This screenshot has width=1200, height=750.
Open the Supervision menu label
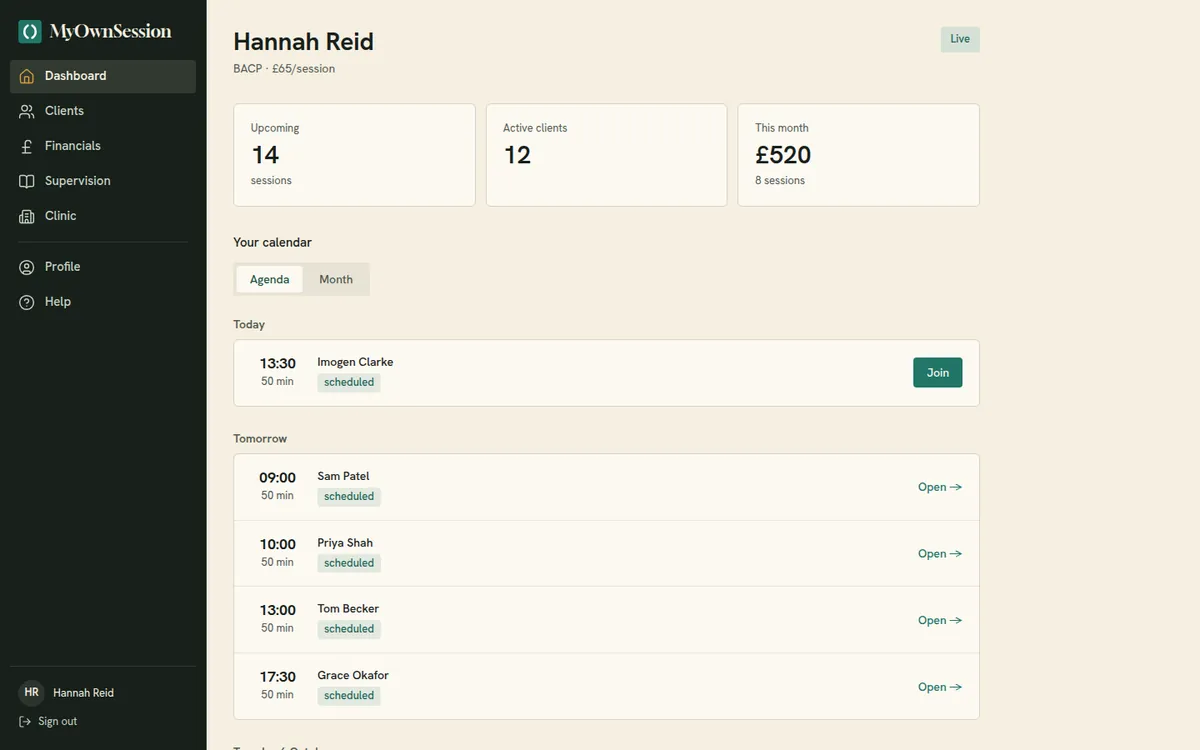pos(78,181)
